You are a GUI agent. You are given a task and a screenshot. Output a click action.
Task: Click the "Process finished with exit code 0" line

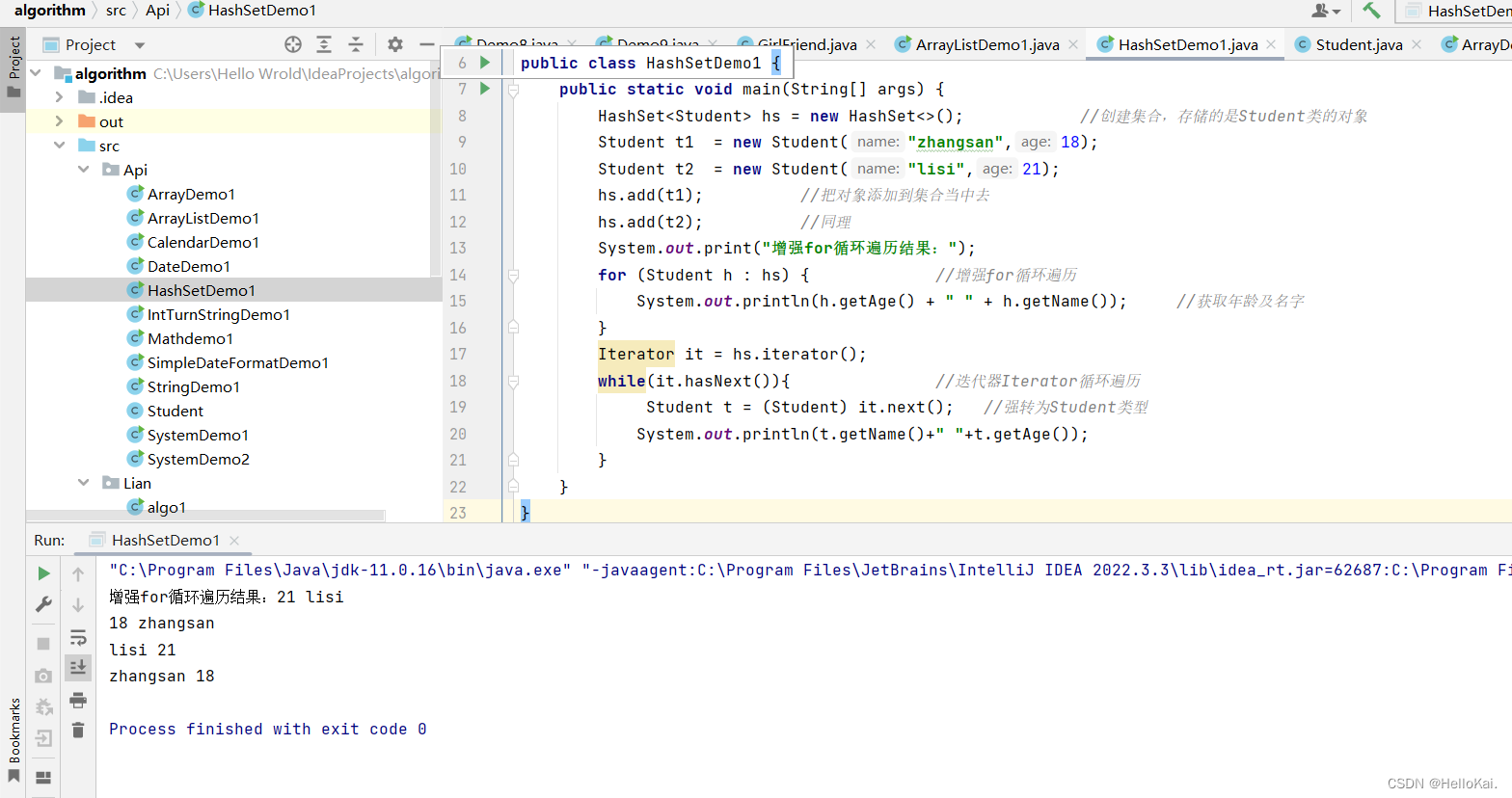[268, 729]
